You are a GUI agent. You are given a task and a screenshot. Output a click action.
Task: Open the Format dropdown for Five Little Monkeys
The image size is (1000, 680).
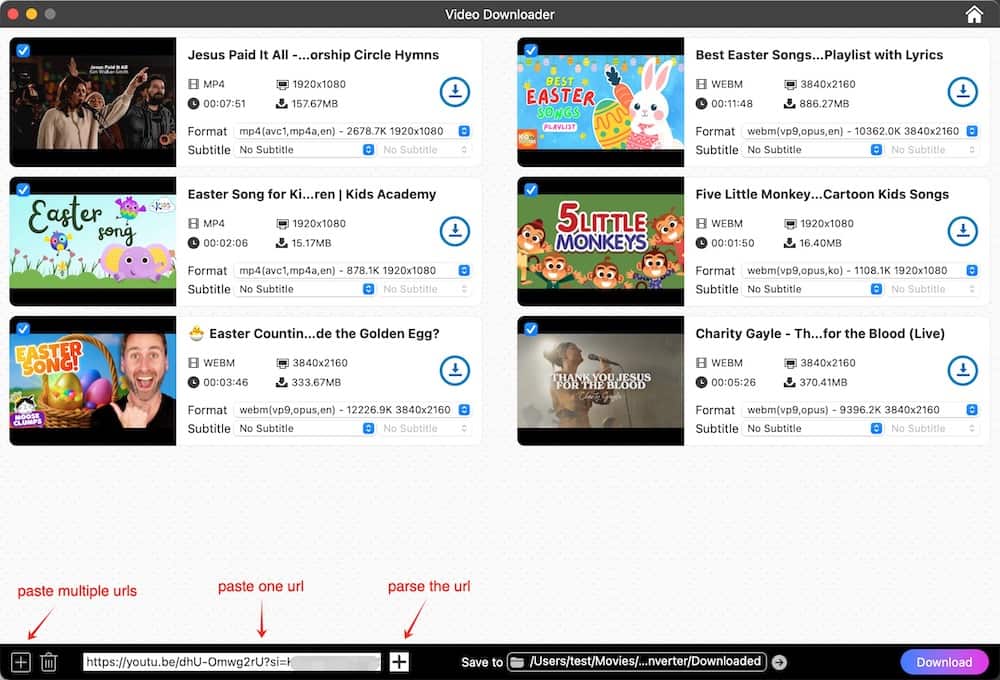click(x=861, y=271)
